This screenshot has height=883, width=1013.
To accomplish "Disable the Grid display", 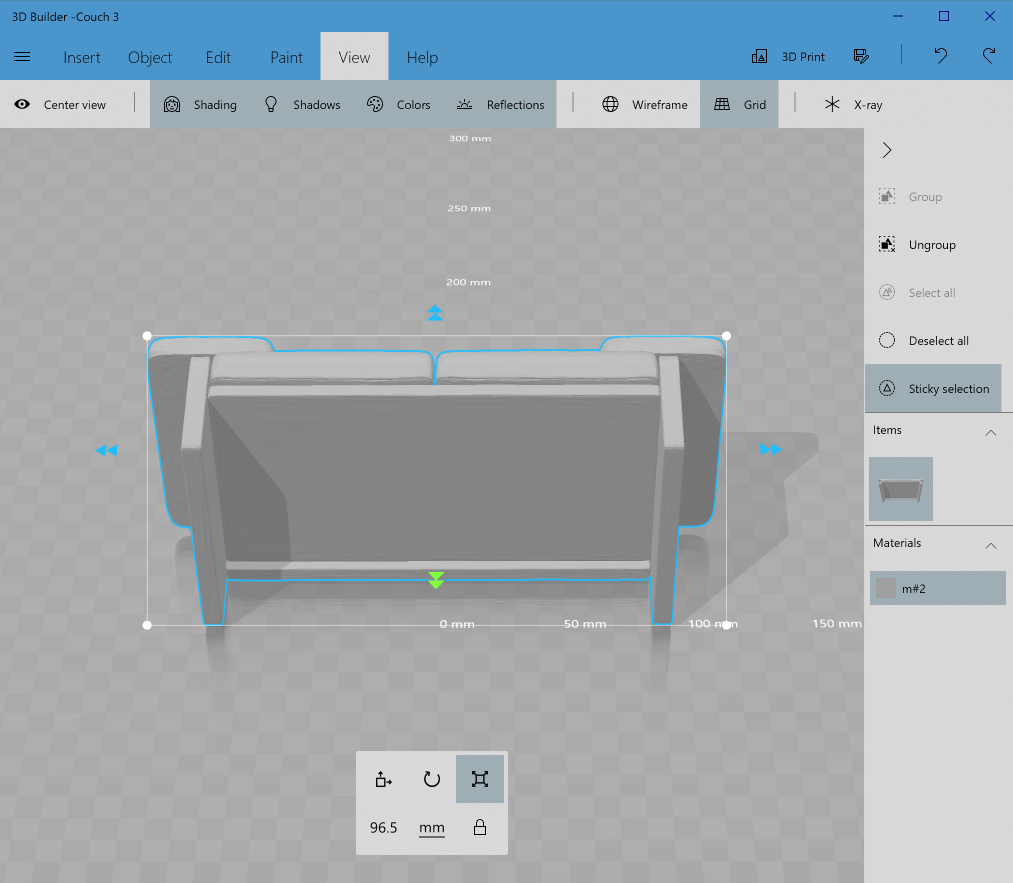I will tap(740, 104).
